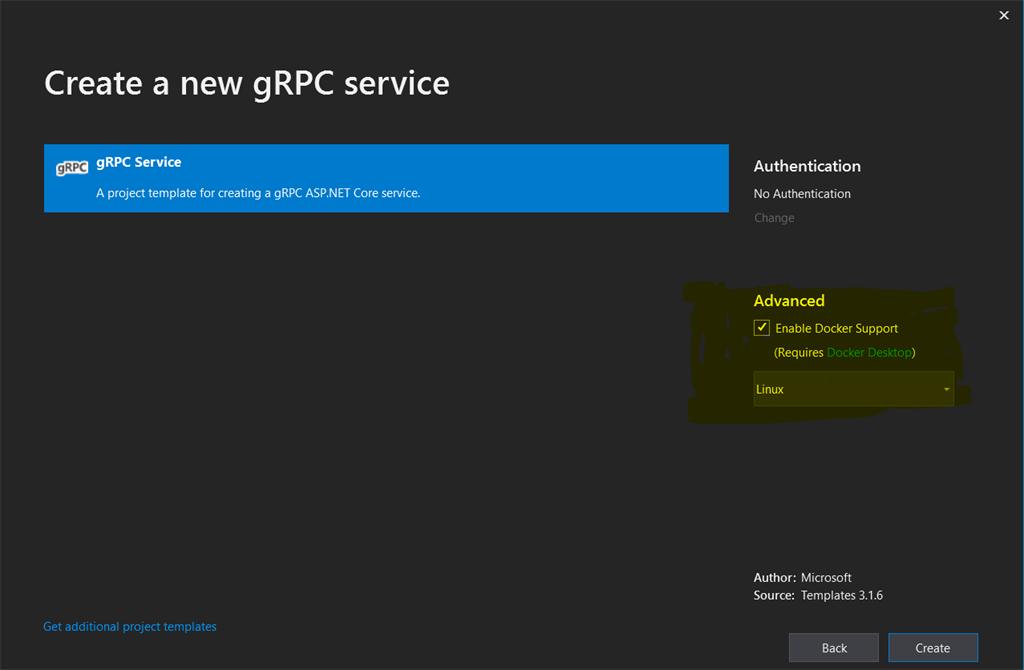The image size is (1024, 670).
Task: Click the Author: Microsoft label
Action: (803, 578)
